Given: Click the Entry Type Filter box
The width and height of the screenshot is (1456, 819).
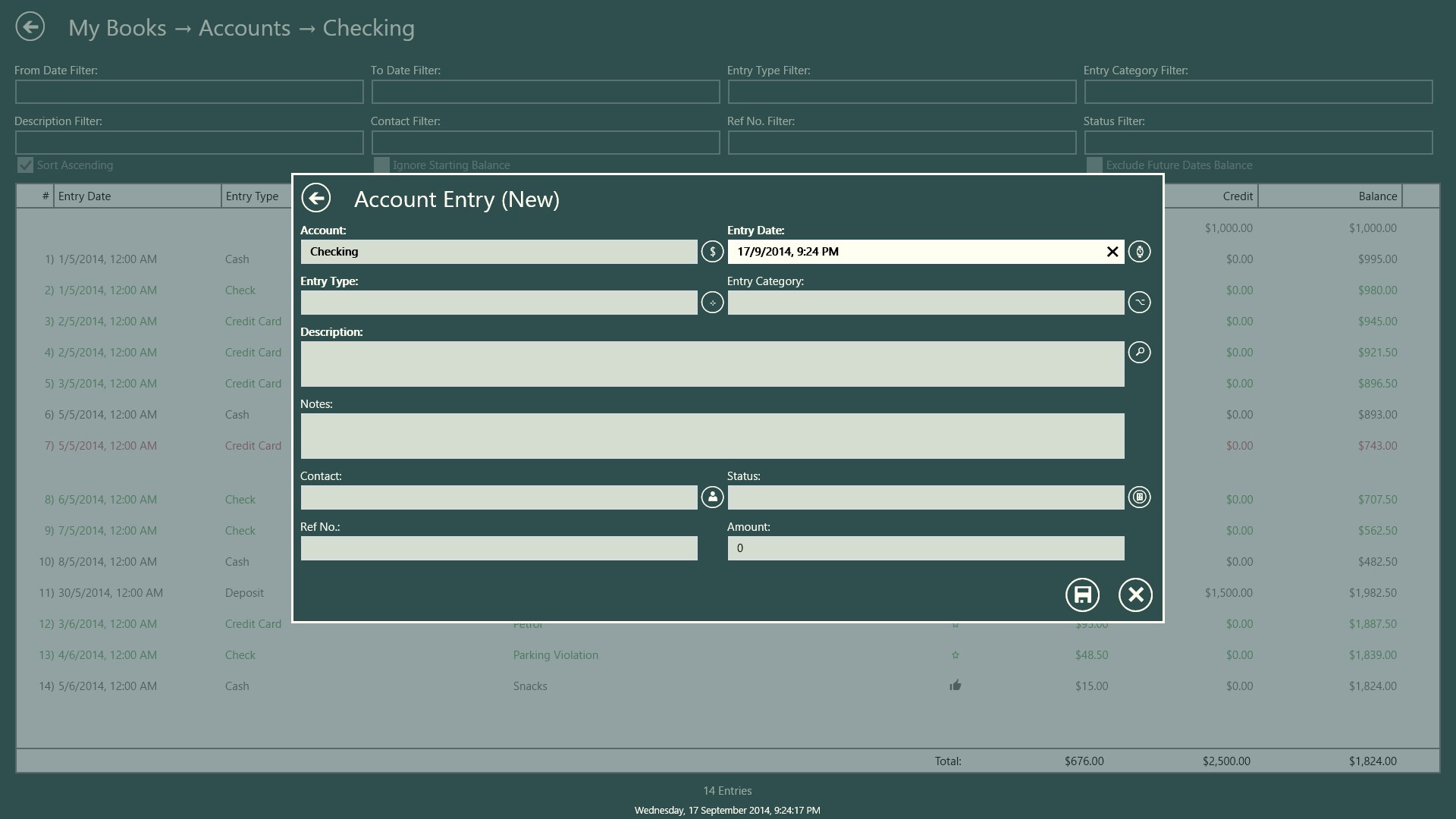Looking at the screenshot, I should coord(901,93).
